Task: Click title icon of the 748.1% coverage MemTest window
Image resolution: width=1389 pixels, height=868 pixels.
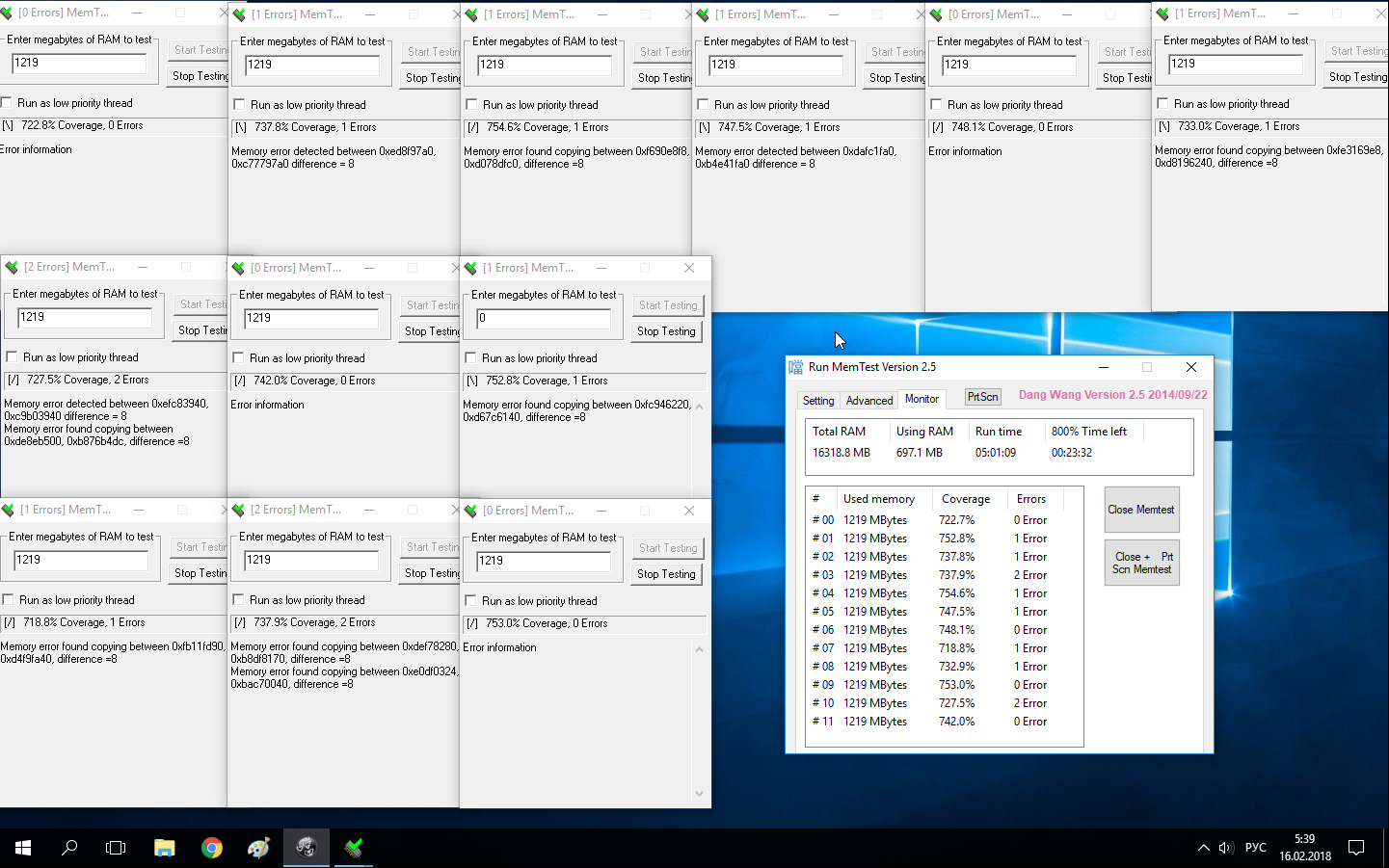Action: 936,14
